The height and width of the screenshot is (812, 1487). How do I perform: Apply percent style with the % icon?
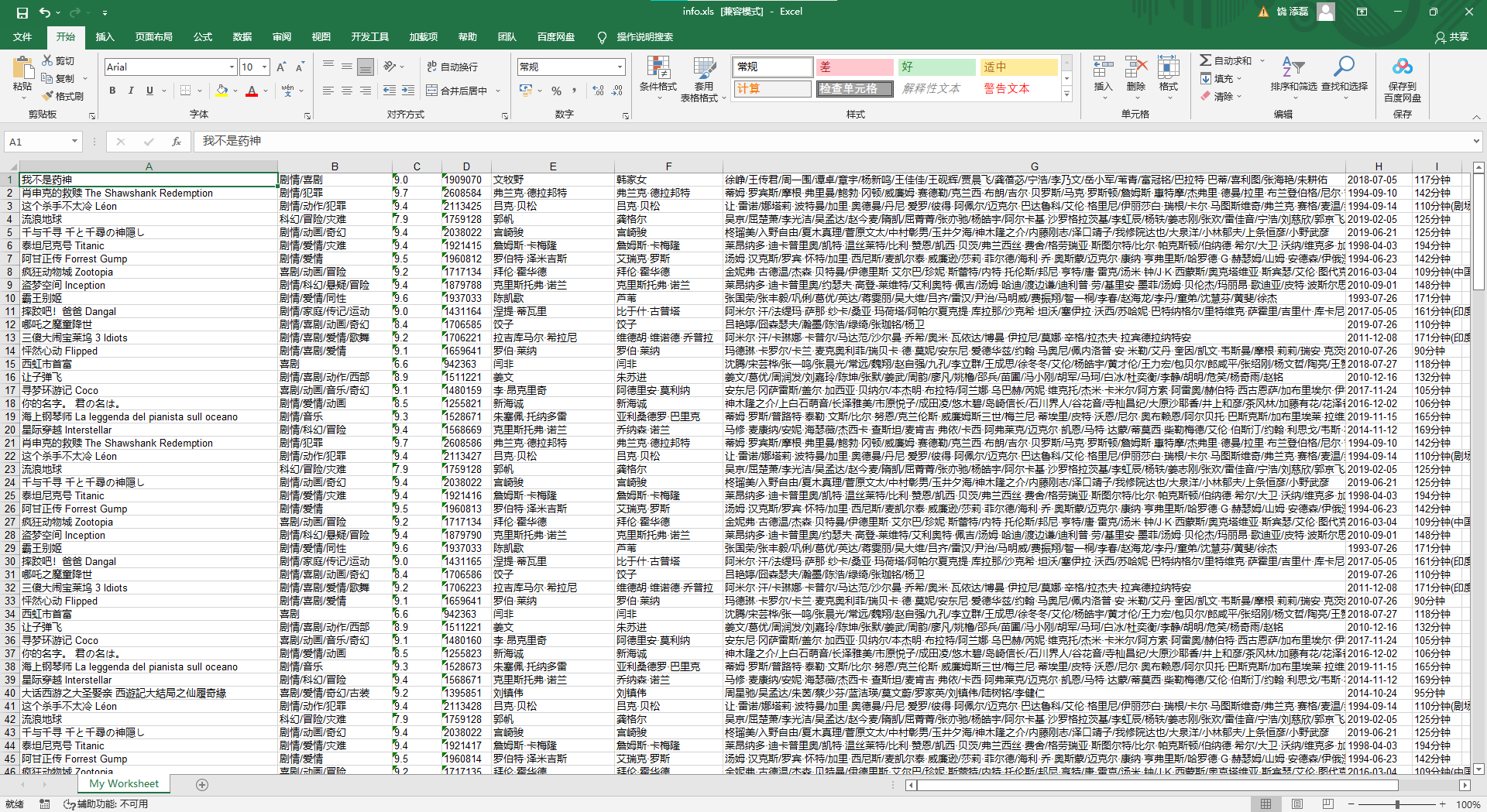556,91
